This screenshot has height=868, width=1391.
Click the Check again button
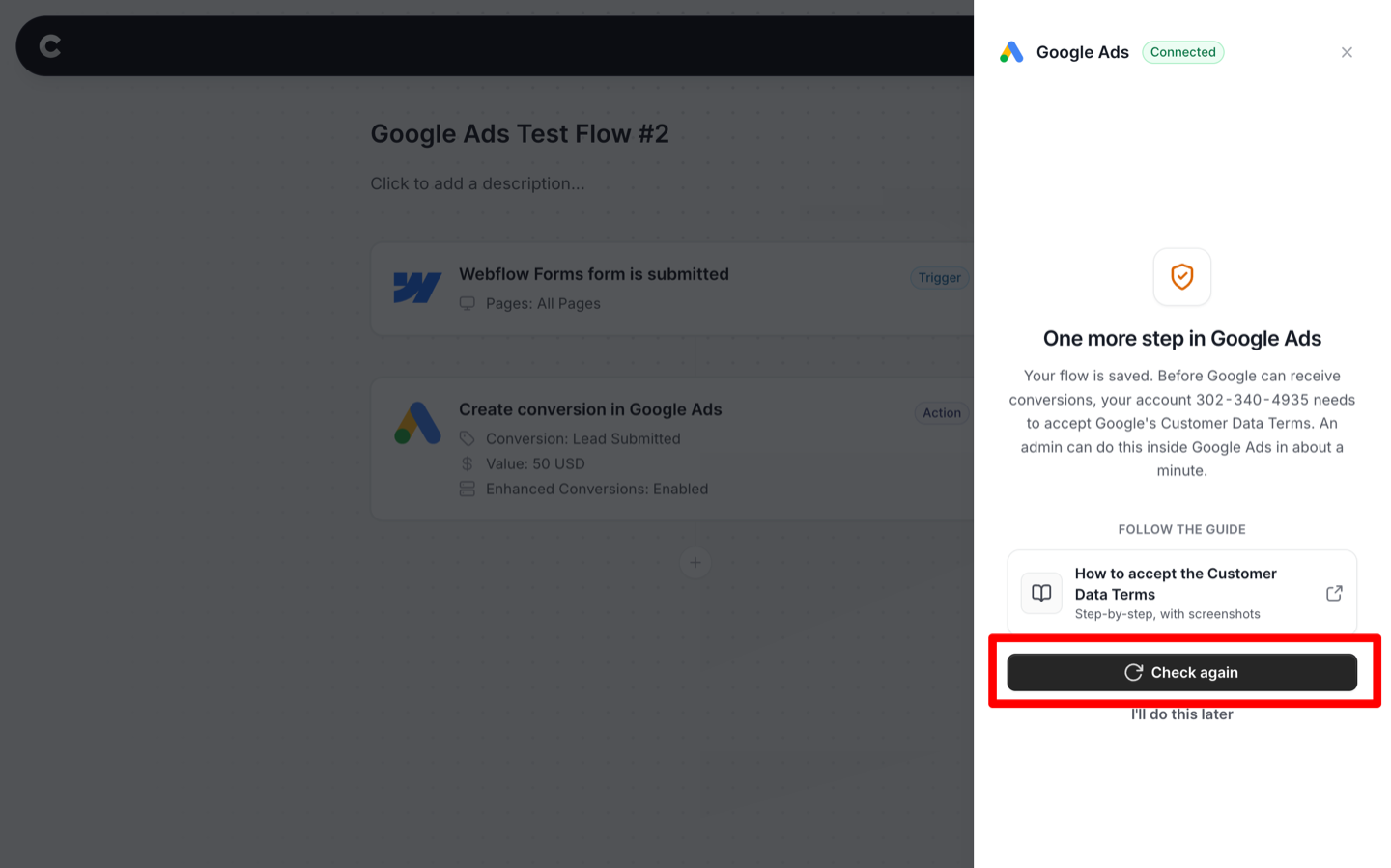point(1181,672)
